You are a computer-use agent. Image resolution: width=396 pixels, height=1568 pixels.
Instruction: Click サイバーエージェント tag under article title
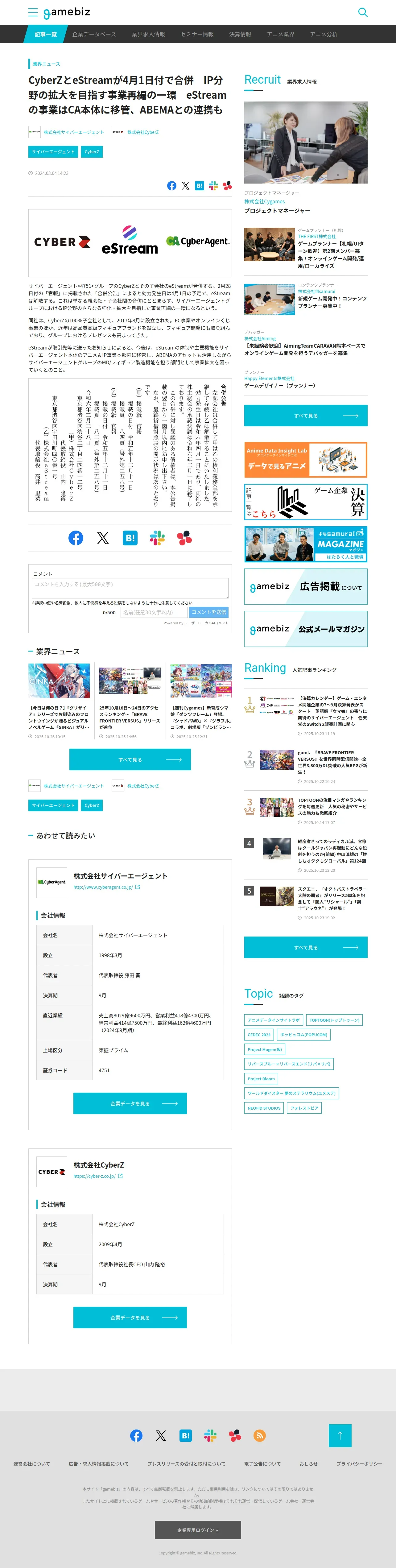click(54, 151)
